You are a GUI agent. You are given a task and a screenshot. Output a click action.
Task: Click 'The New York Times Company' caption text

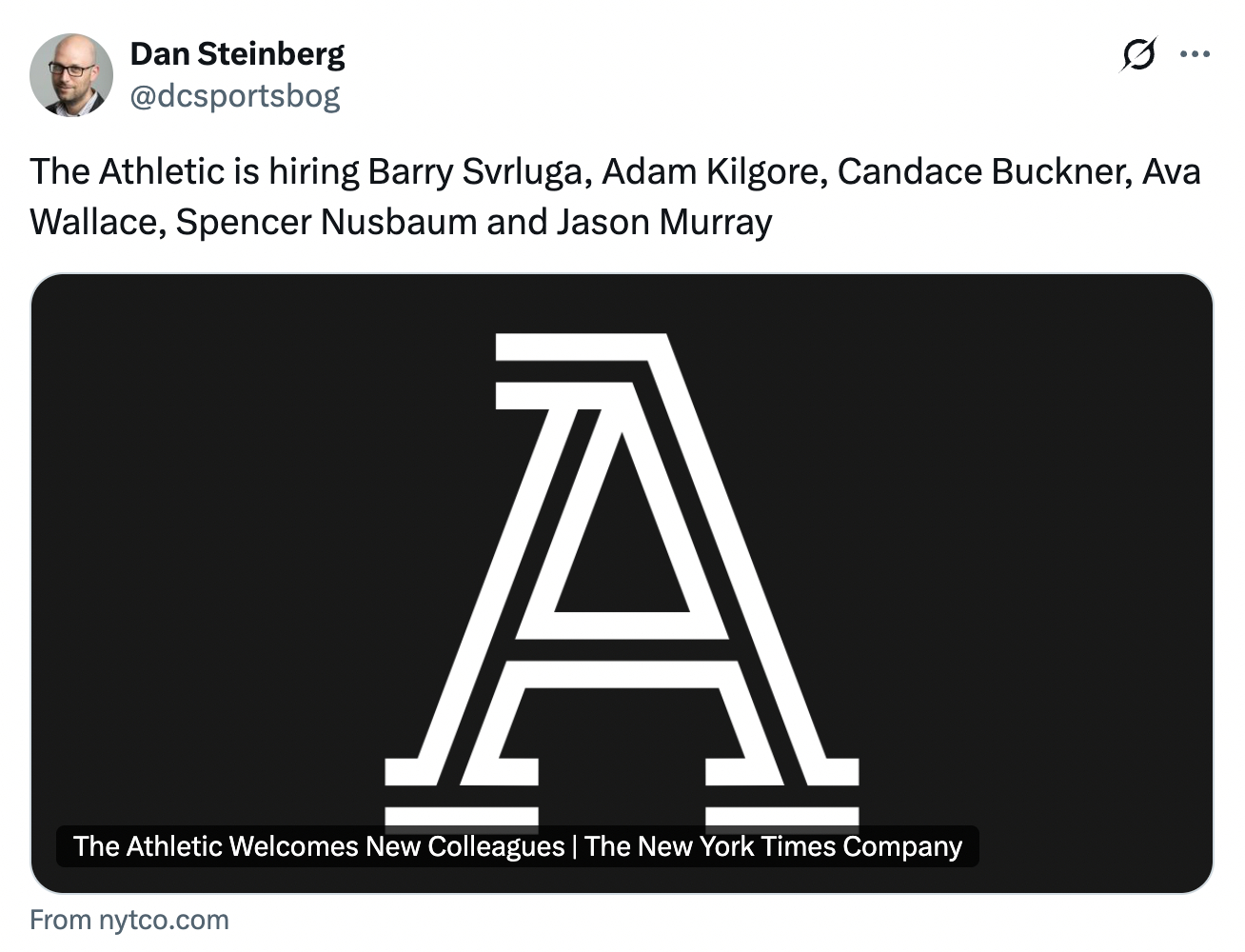tap(773, 846)
